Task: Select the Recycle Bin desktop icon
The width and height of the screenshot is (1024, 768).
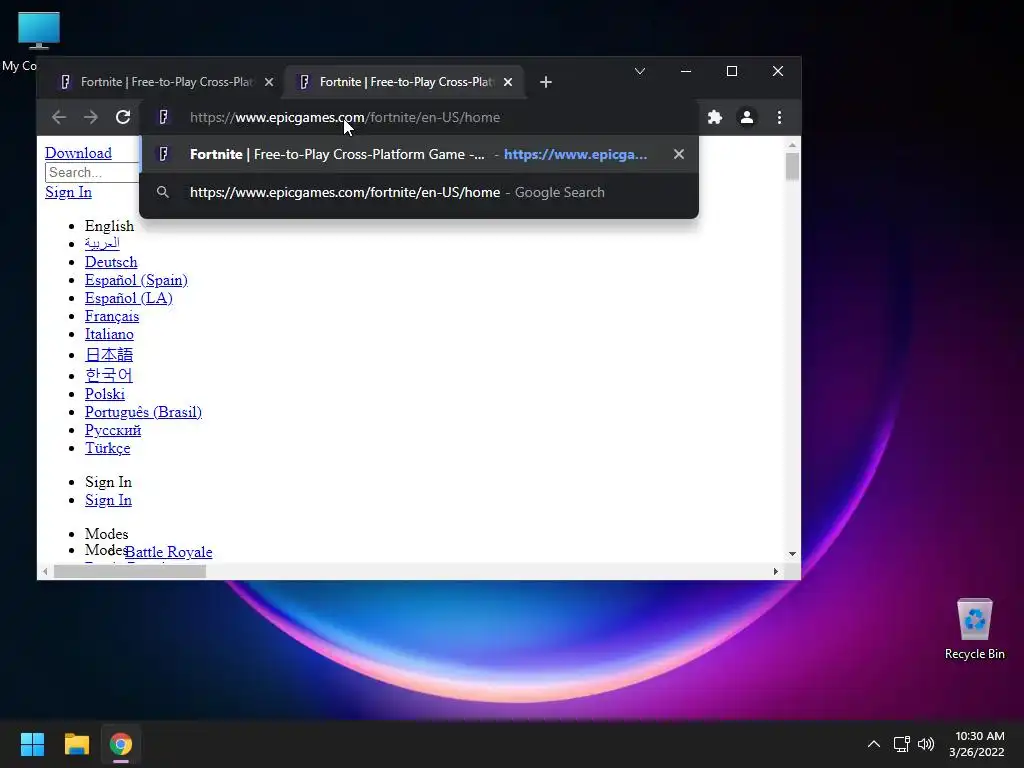Action: coord(974,629)
